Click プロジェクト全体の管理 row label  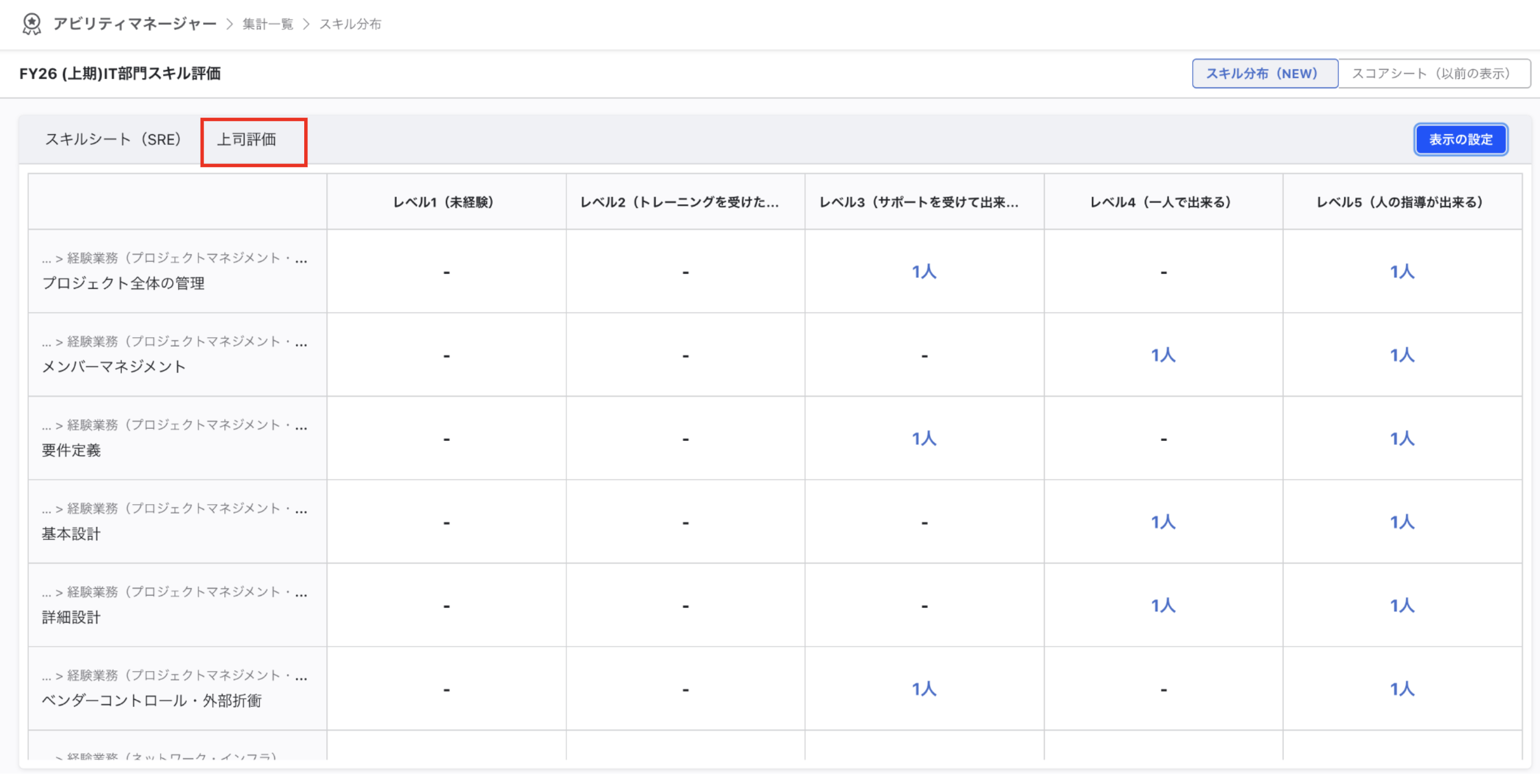click(123, 283)
